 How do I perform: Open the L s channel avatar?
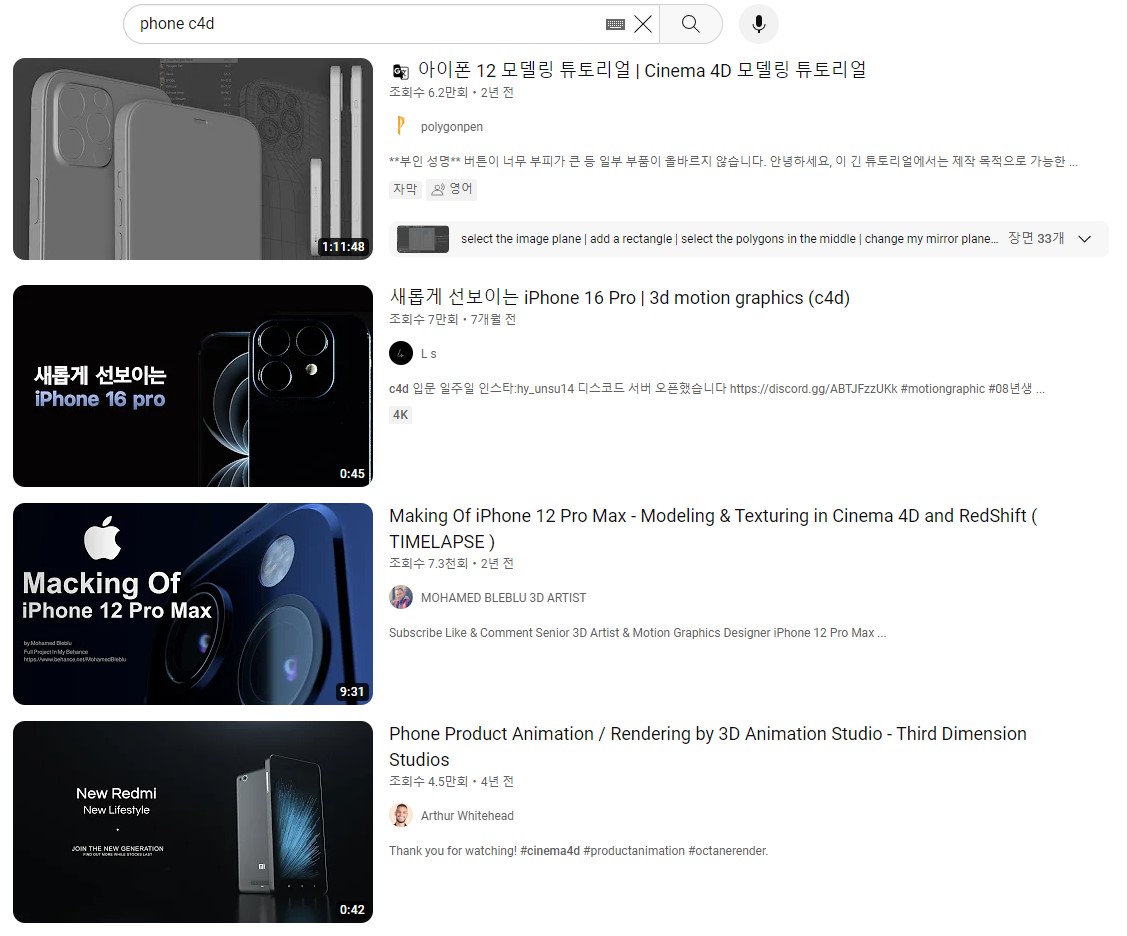(401, 353)
